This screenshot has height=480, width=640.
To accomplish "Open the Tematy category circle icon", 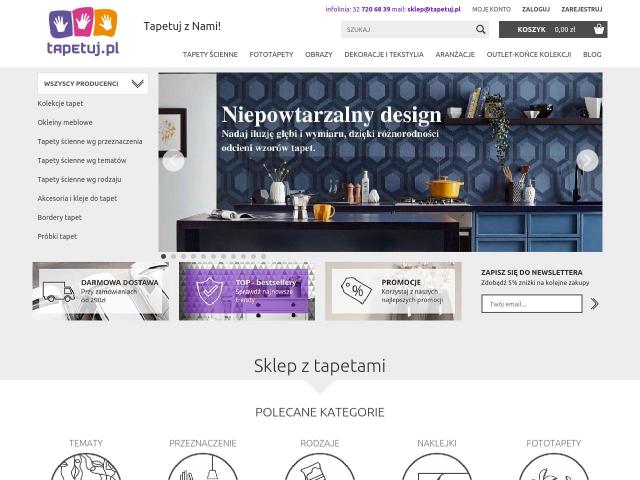I will (x=86, y=467).
